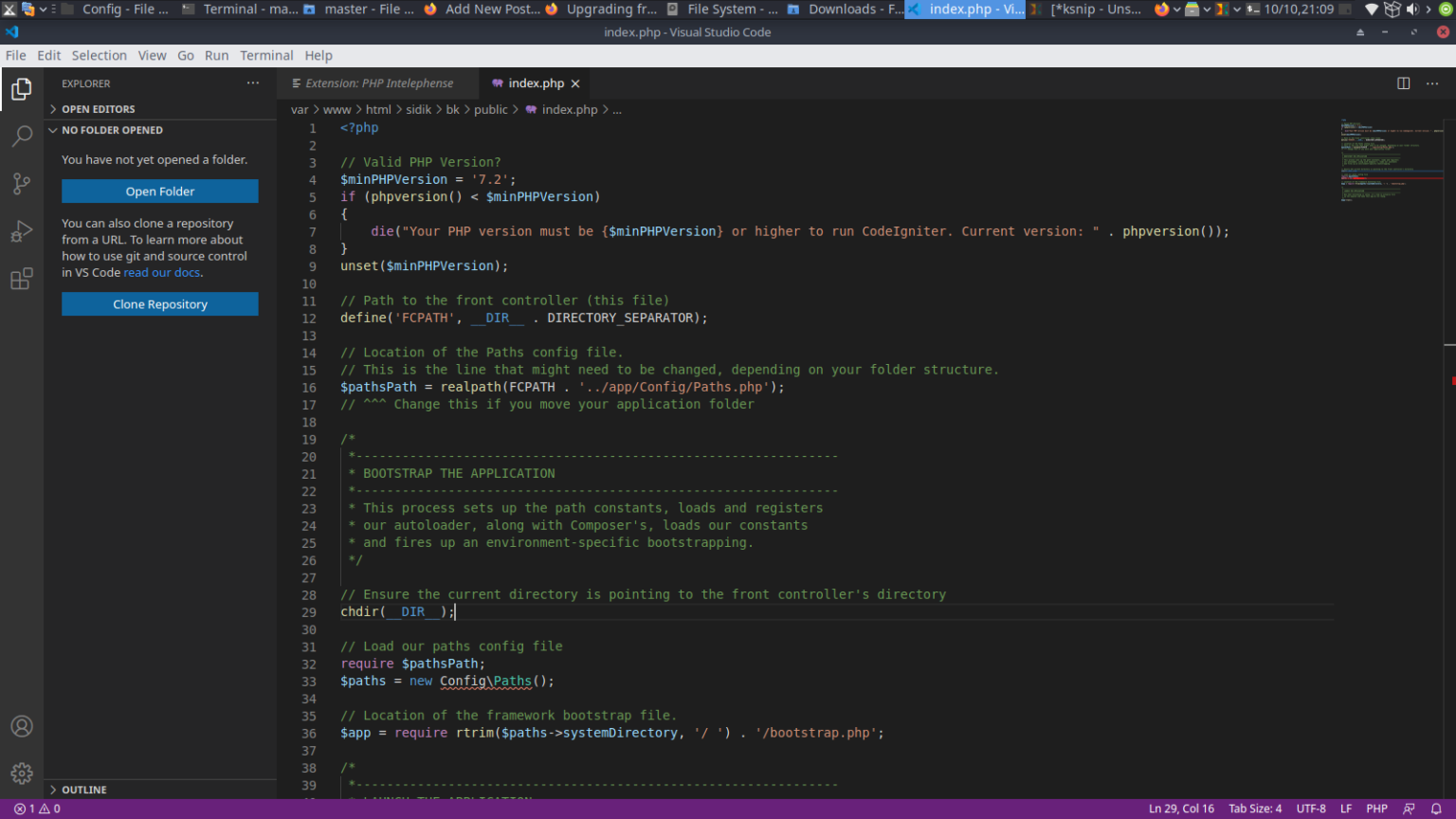Follow the 'read our docs' link
This screenshot has height=819, width=1456.
coord(161,272)
